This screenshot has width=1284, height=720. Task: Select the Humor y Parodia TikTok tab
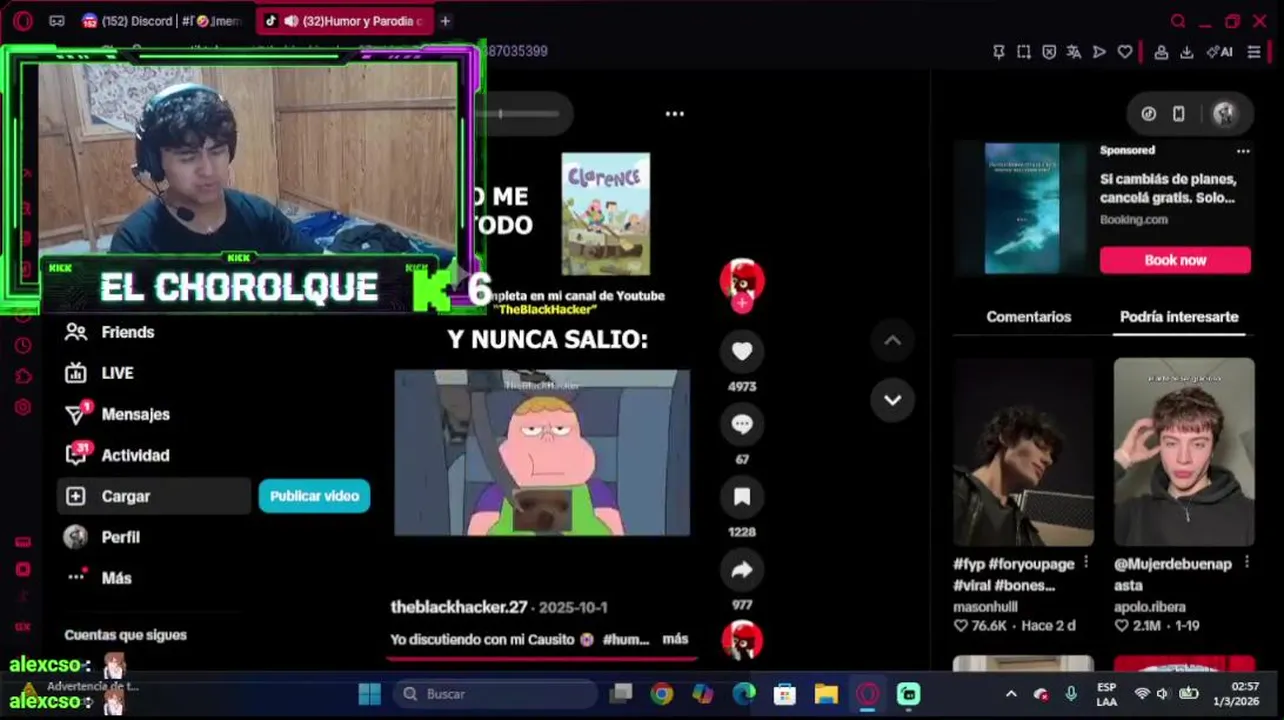(343, 21)
